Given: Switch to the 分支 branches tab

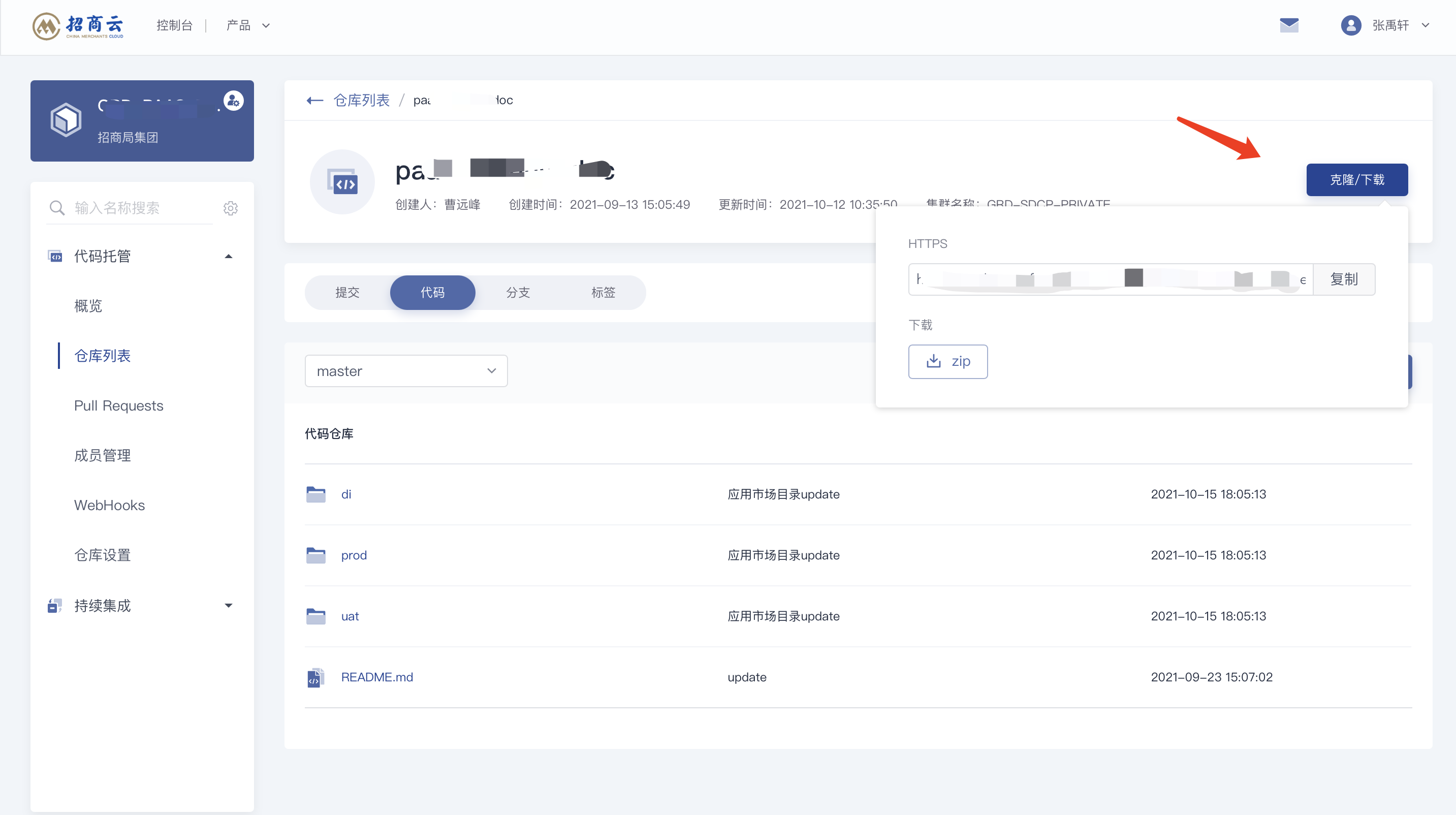Looking at the screenshot, I should click(x=518, y=293).
